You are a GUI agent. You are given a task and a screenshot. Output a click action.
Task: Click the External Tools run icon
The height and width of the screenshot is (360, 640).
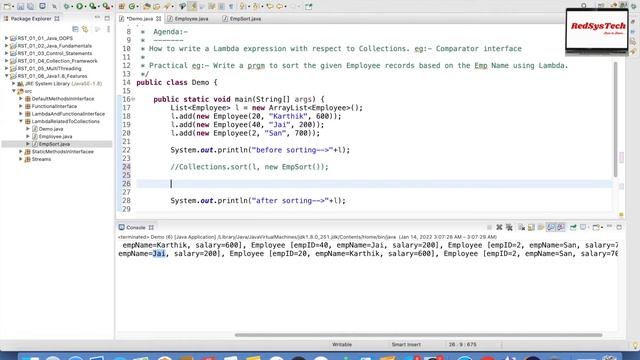click(x=106, y=6)
